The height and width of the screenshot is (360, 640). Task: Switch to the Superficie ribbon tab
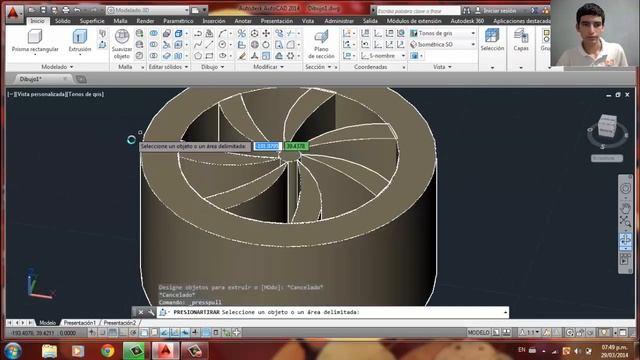[x=92, y=21]
